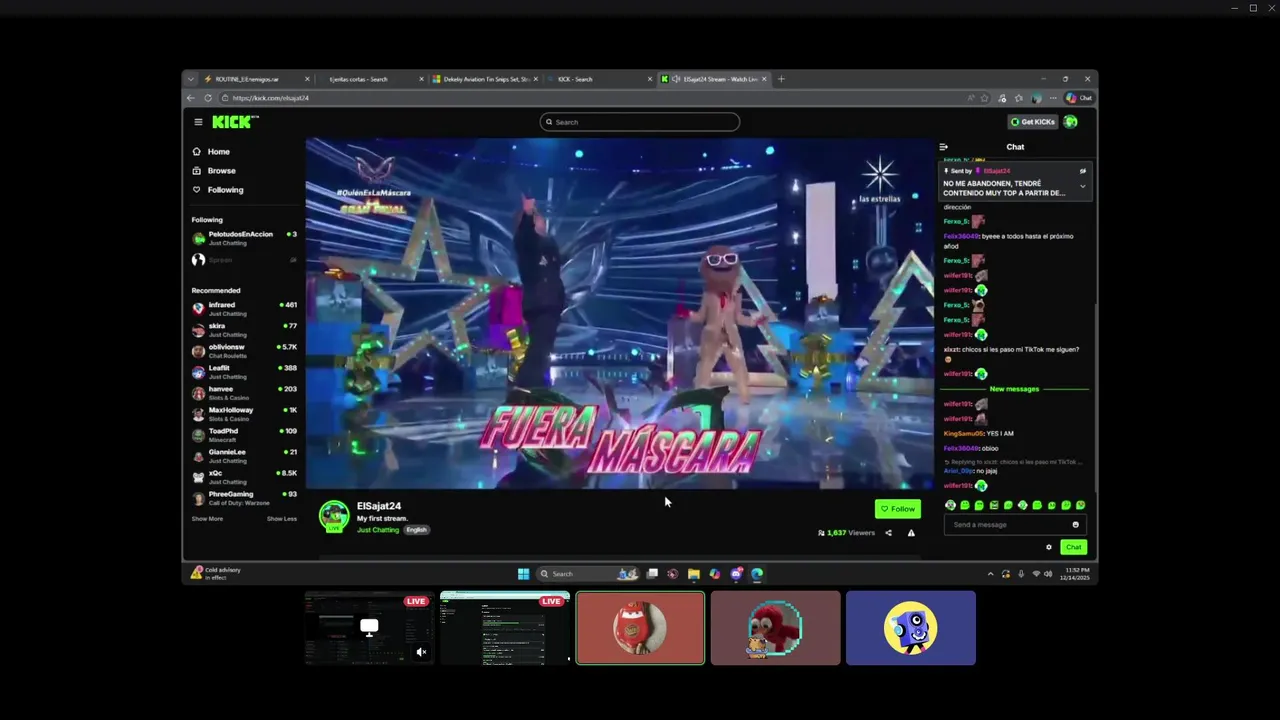Screen dimensions: 1280x720
Task: Open chat settings gear
Action: tap(1049, 547)
